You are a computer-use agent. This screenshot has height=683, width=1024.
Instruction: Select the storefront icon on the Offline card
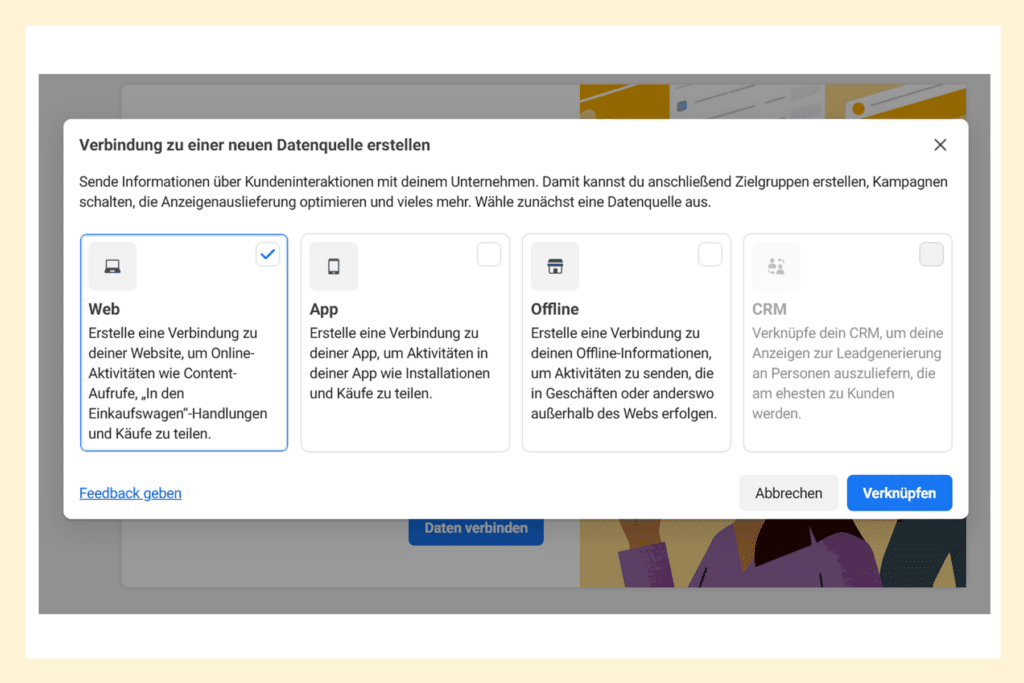pyautogui.click(x=554, y=265)
